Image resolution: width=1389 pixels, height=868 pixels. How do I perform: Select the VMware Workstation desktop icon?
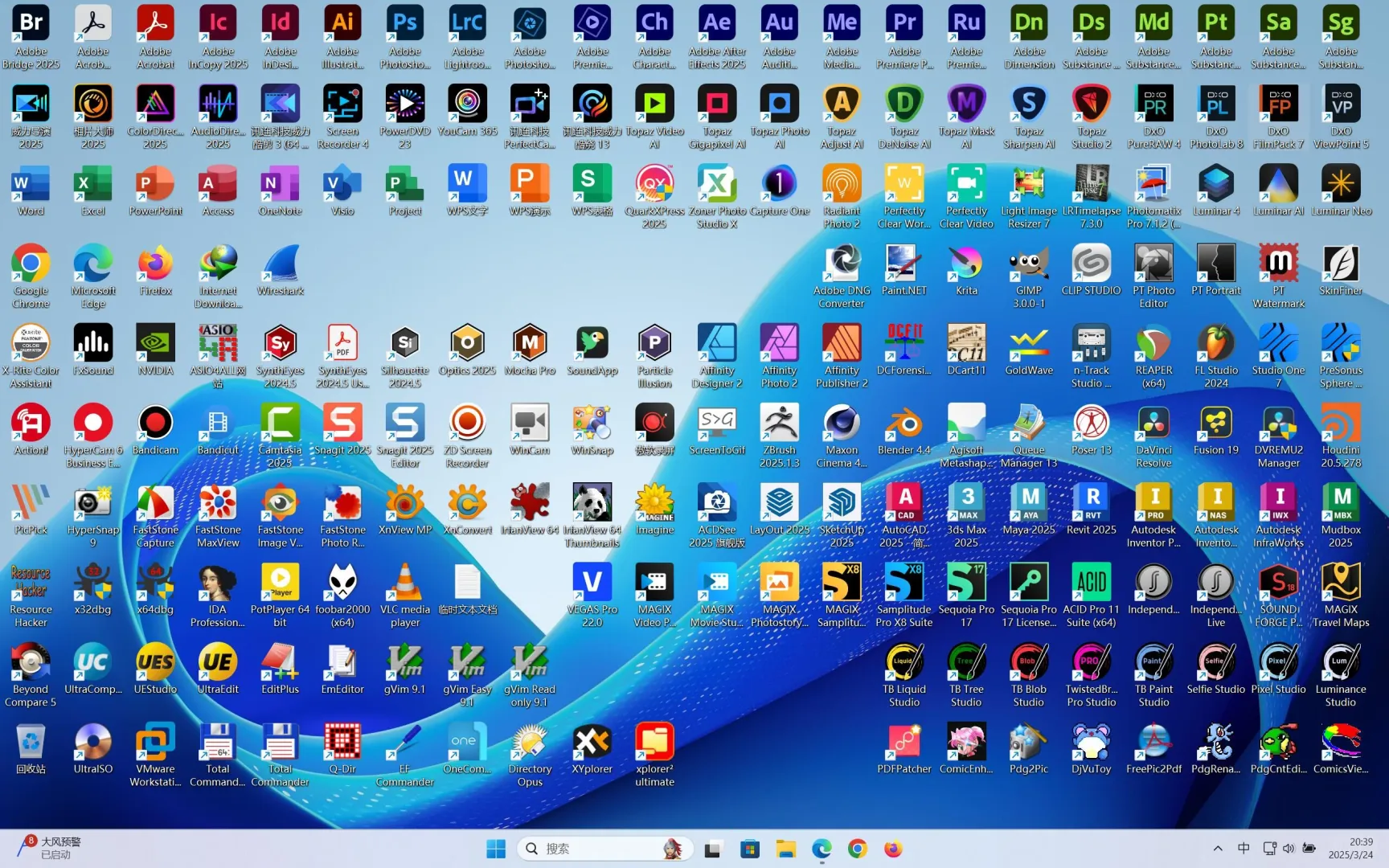click(155, 753)
